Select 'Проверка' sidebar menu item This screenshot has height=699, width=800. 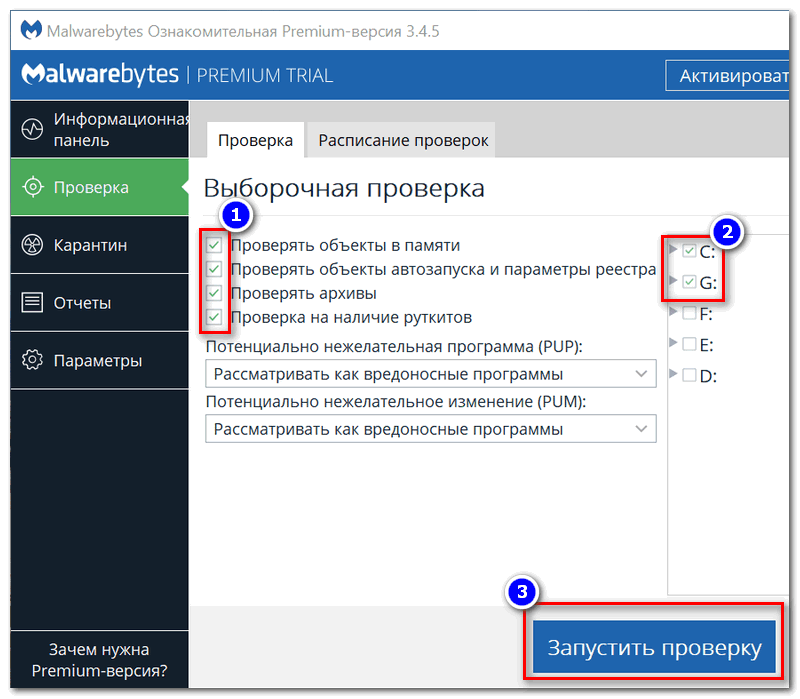tap(99, 187)
